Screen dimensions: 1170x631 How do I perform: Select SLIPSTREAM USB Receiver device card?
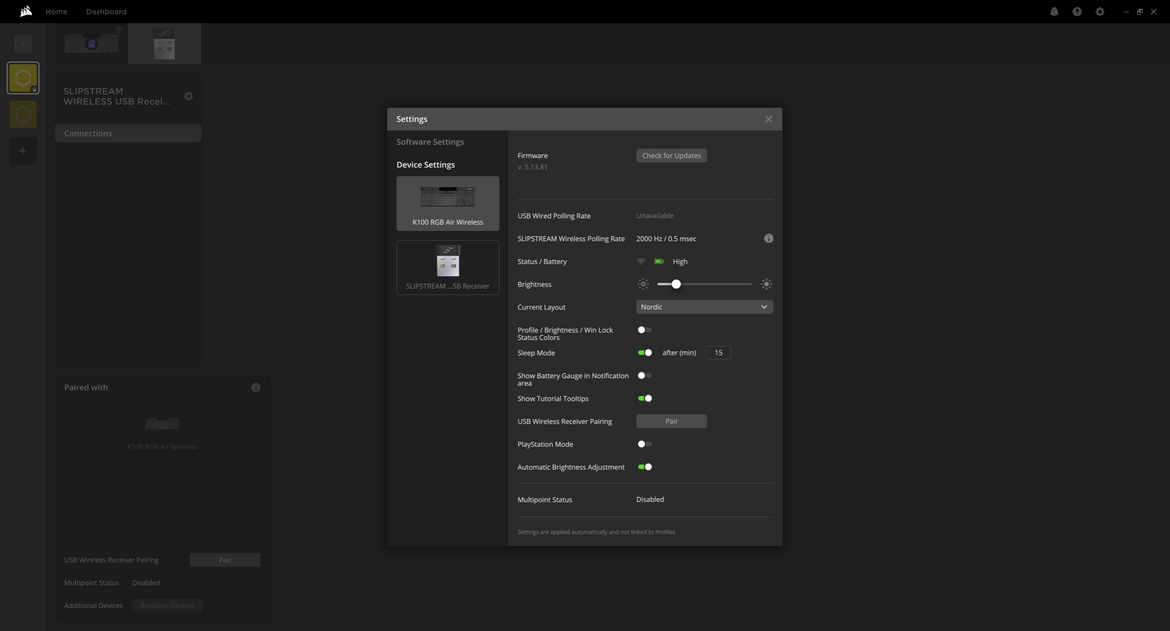(x=448, y=268)
